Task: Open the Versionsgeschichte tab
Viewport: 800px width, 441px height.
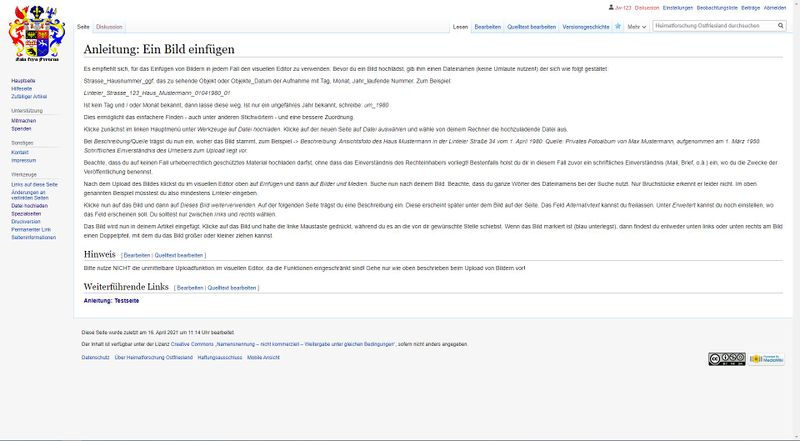Action: click(586, 26)
